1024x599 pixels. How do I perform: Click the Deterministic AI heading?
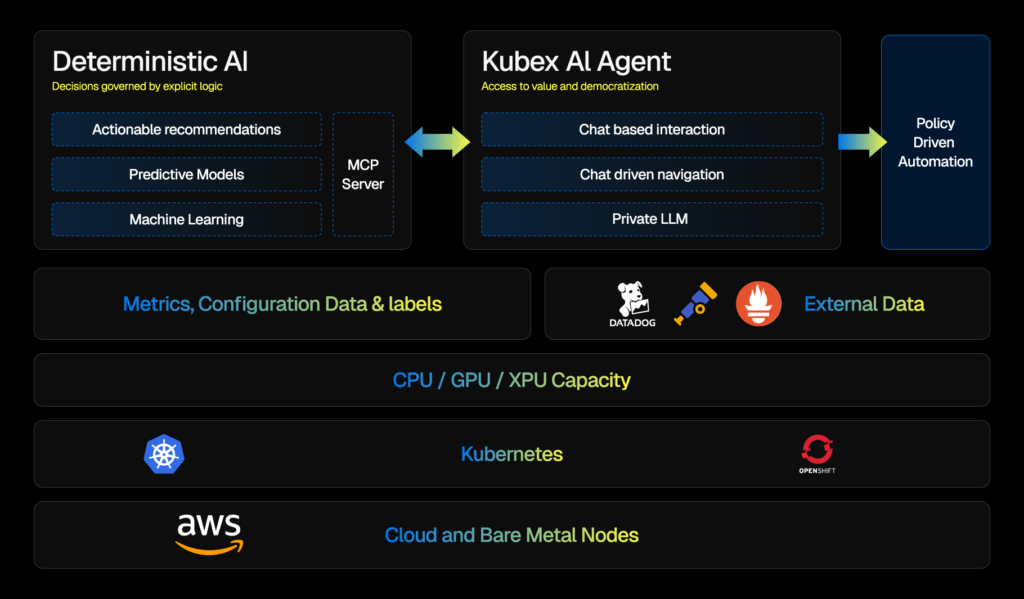[x=150, y=62]
